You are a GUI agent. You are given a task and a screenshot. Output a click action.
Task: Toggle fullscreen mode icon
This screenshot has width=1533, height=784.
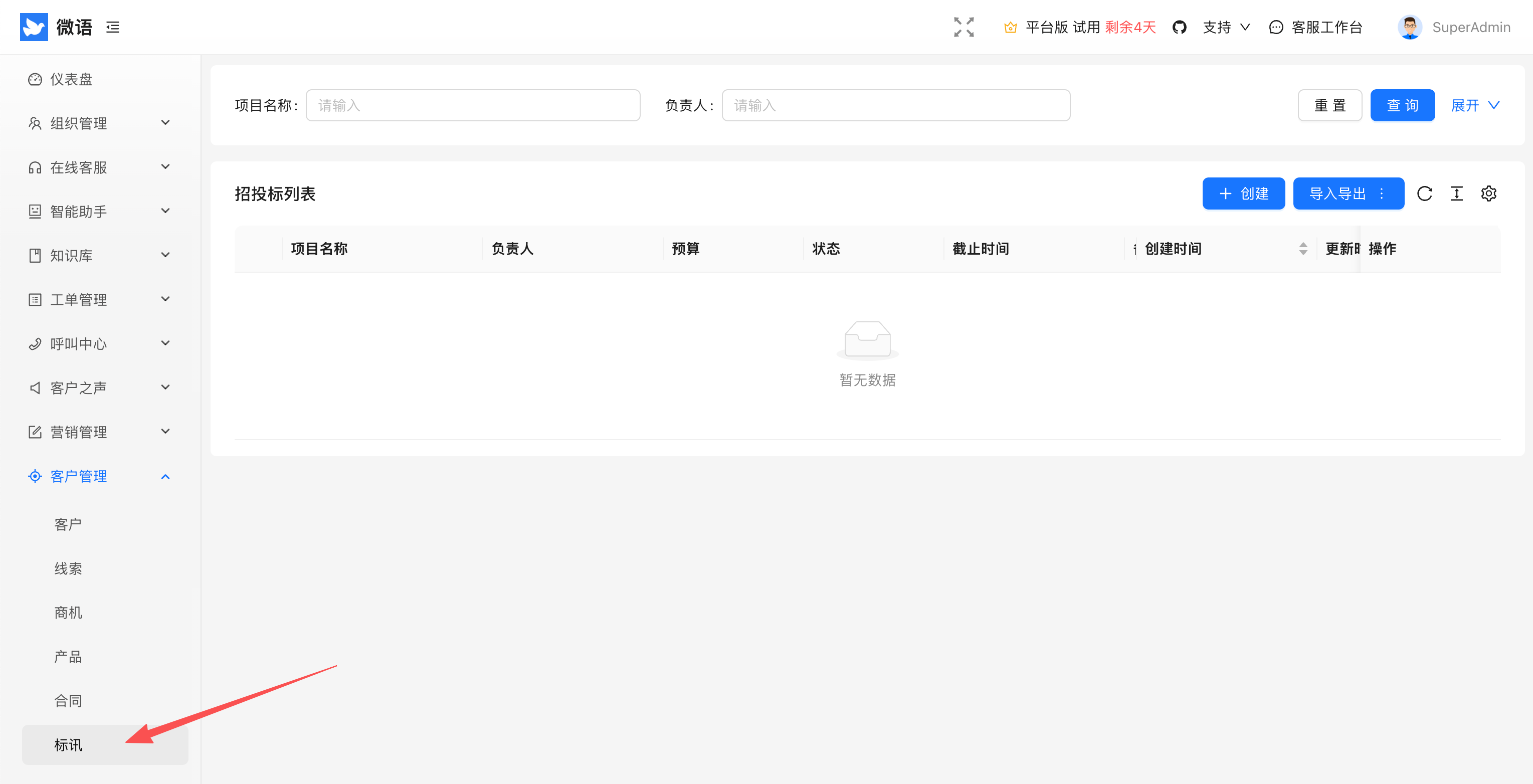click(x=964, y=28)
